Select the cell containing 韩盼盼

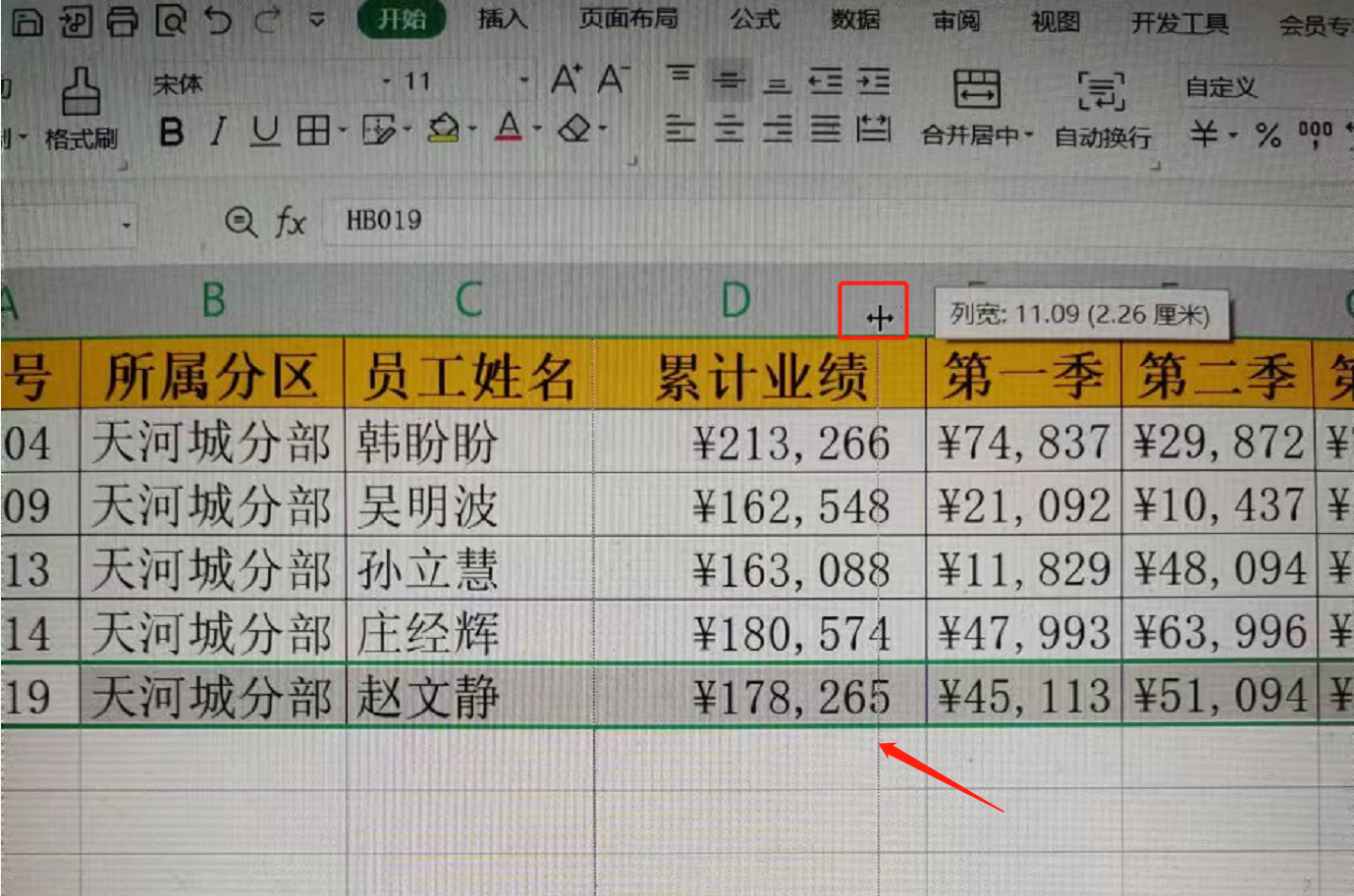tap(469, 443)
